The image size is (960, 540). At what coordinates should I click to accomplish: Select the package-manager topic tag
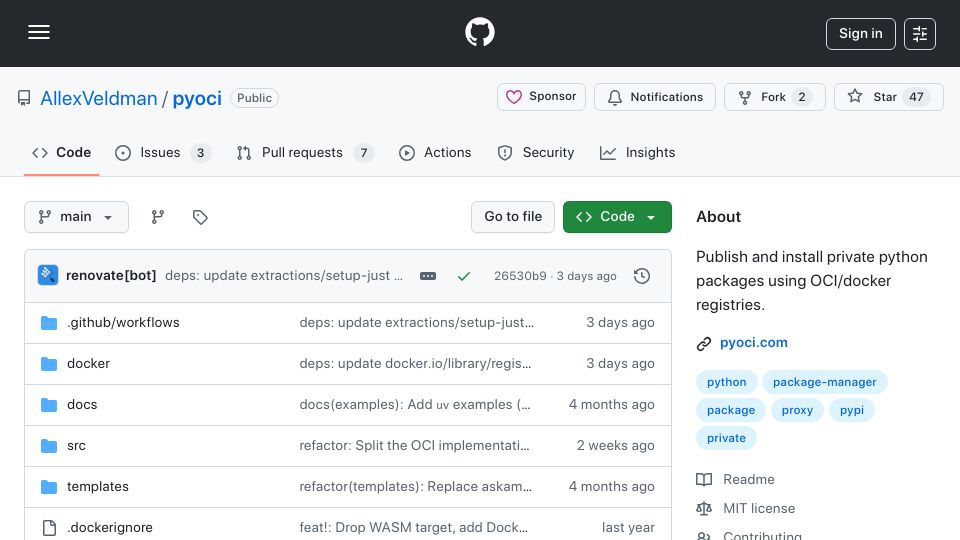pyautogui.click(x=825, y=382)
